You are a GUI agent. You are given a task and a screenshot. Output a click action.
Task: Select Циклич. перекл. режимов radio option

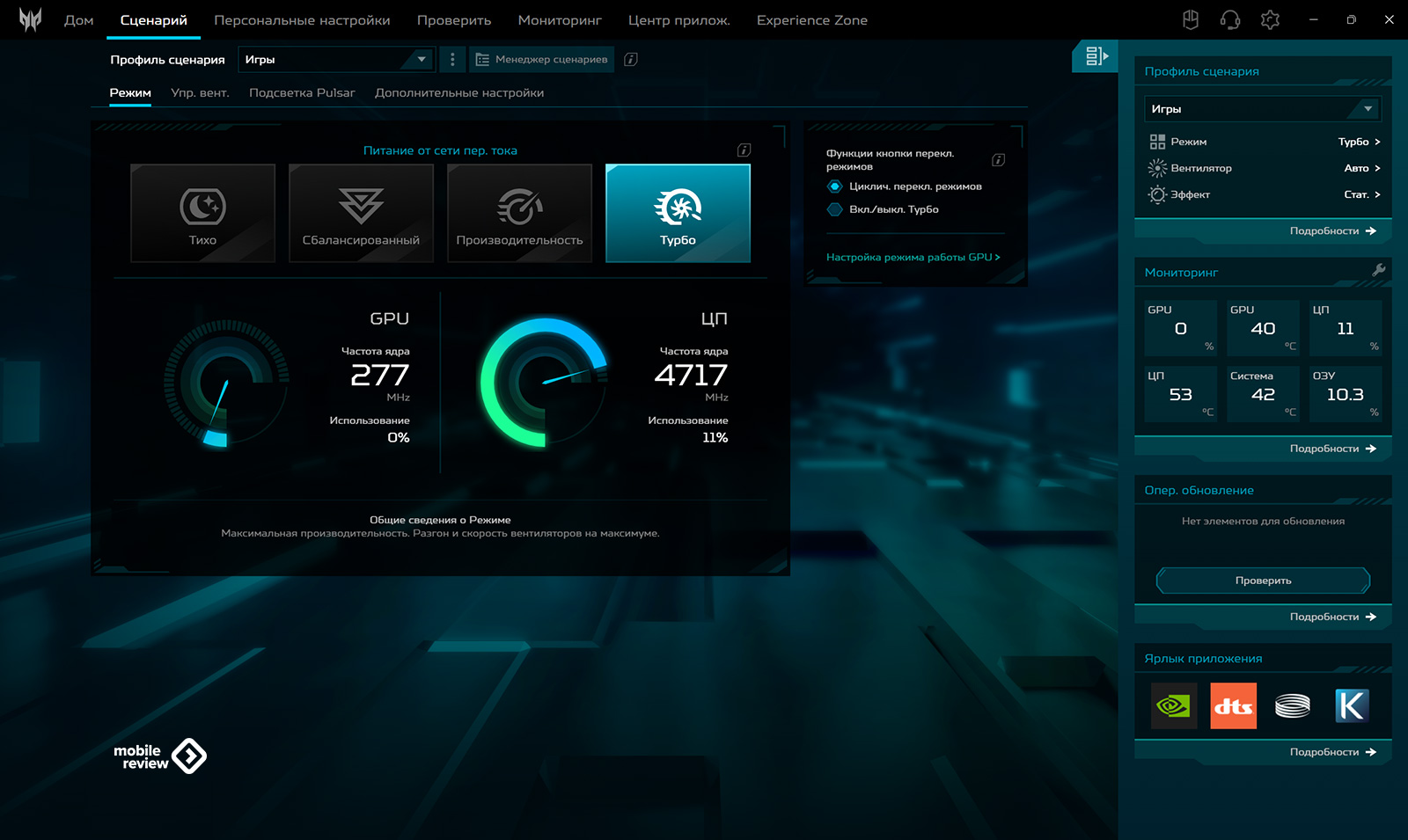click(x=835, y=186)
